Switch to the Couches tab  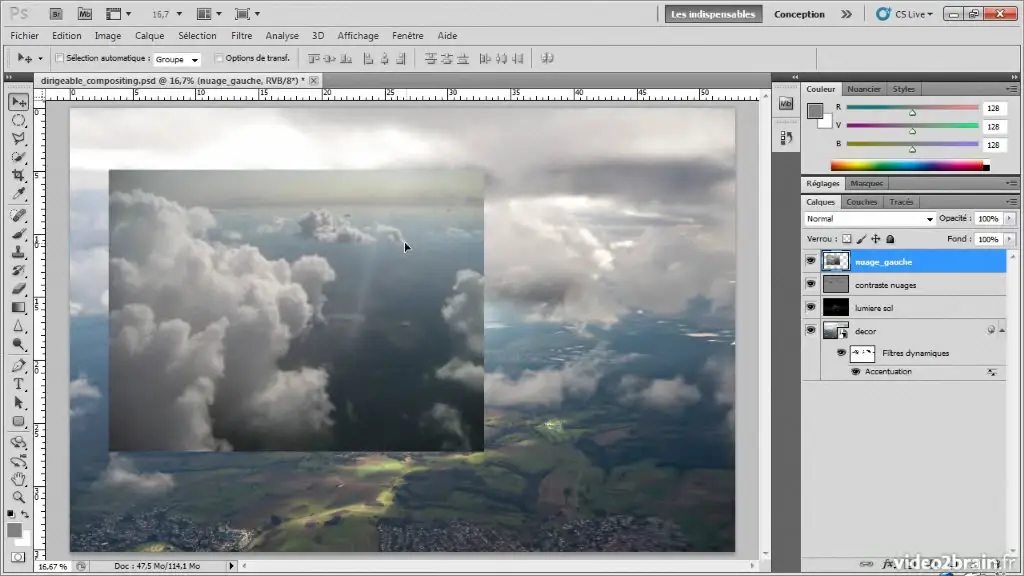tap(861, 202)
